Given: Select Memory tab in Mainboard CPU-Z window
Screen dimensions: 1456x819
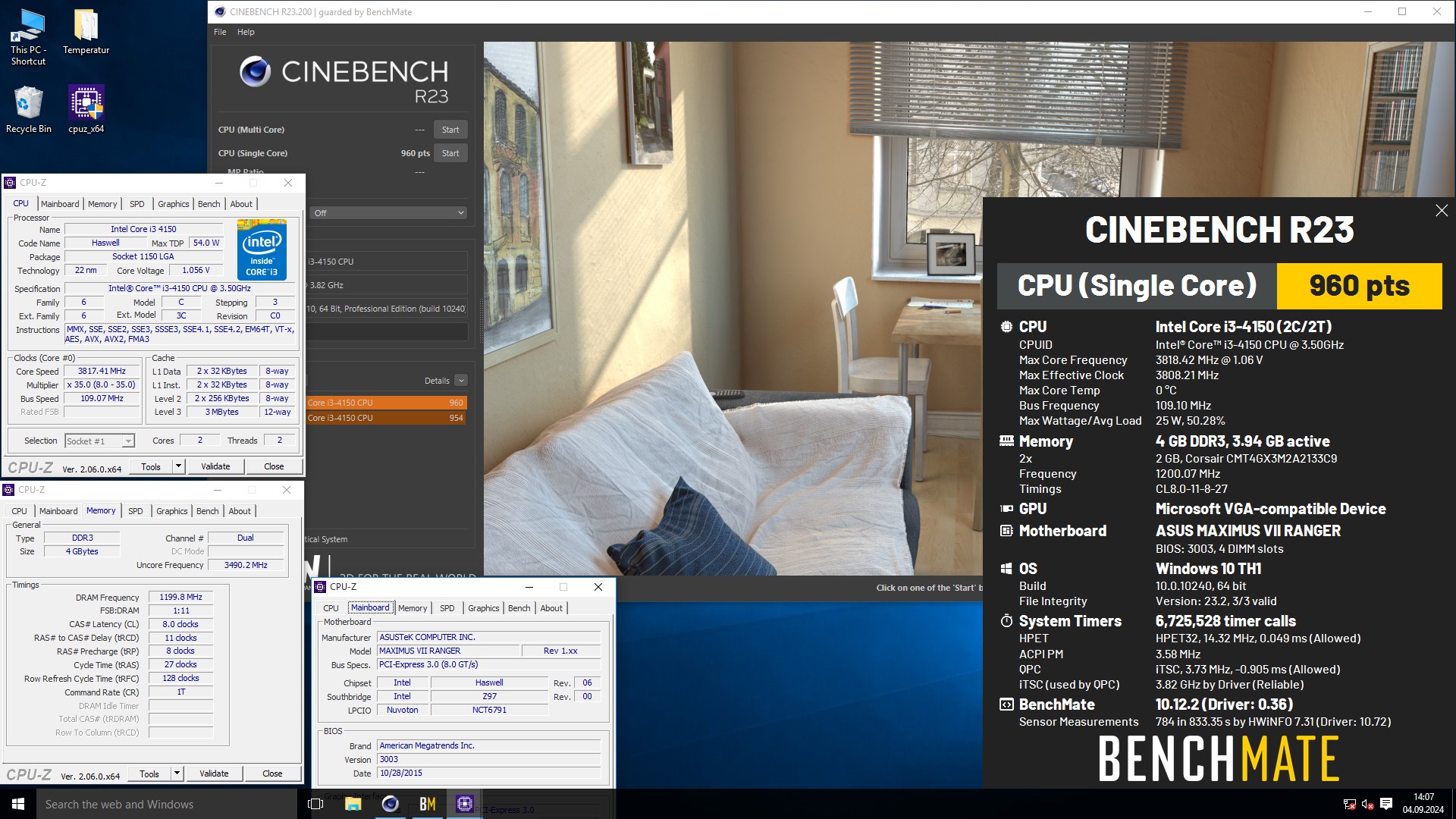Looking at the screenshot, I should click(413, 608).
